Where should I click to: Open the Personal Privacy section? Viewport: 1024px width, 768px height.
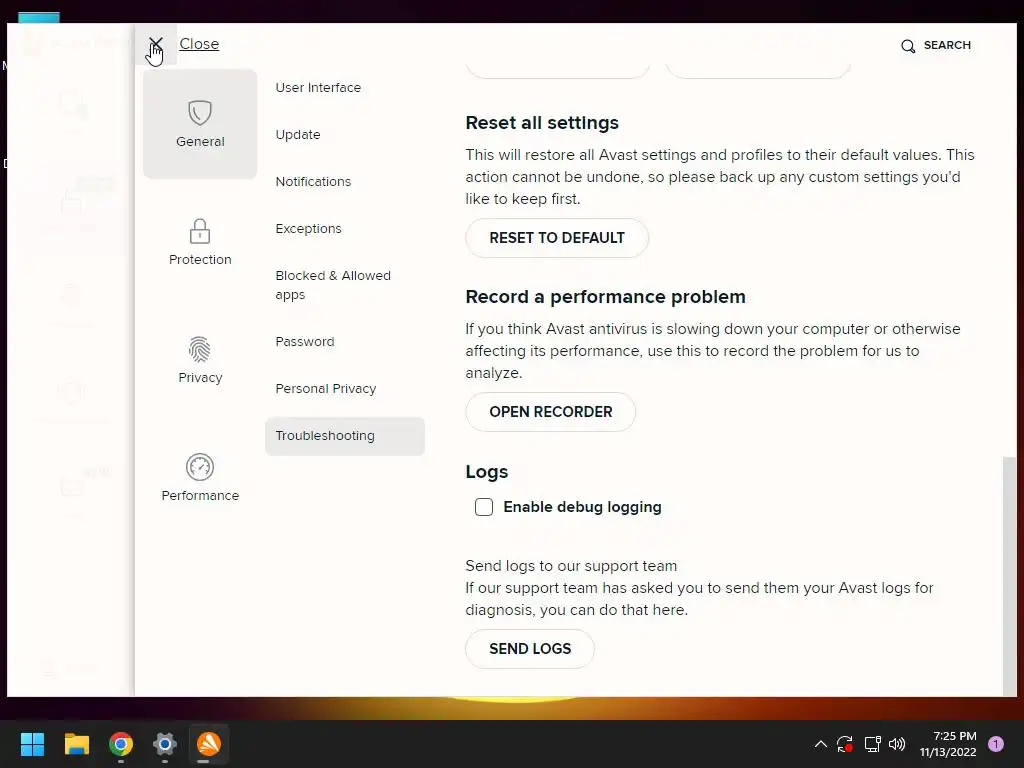(x=325, y=389)
